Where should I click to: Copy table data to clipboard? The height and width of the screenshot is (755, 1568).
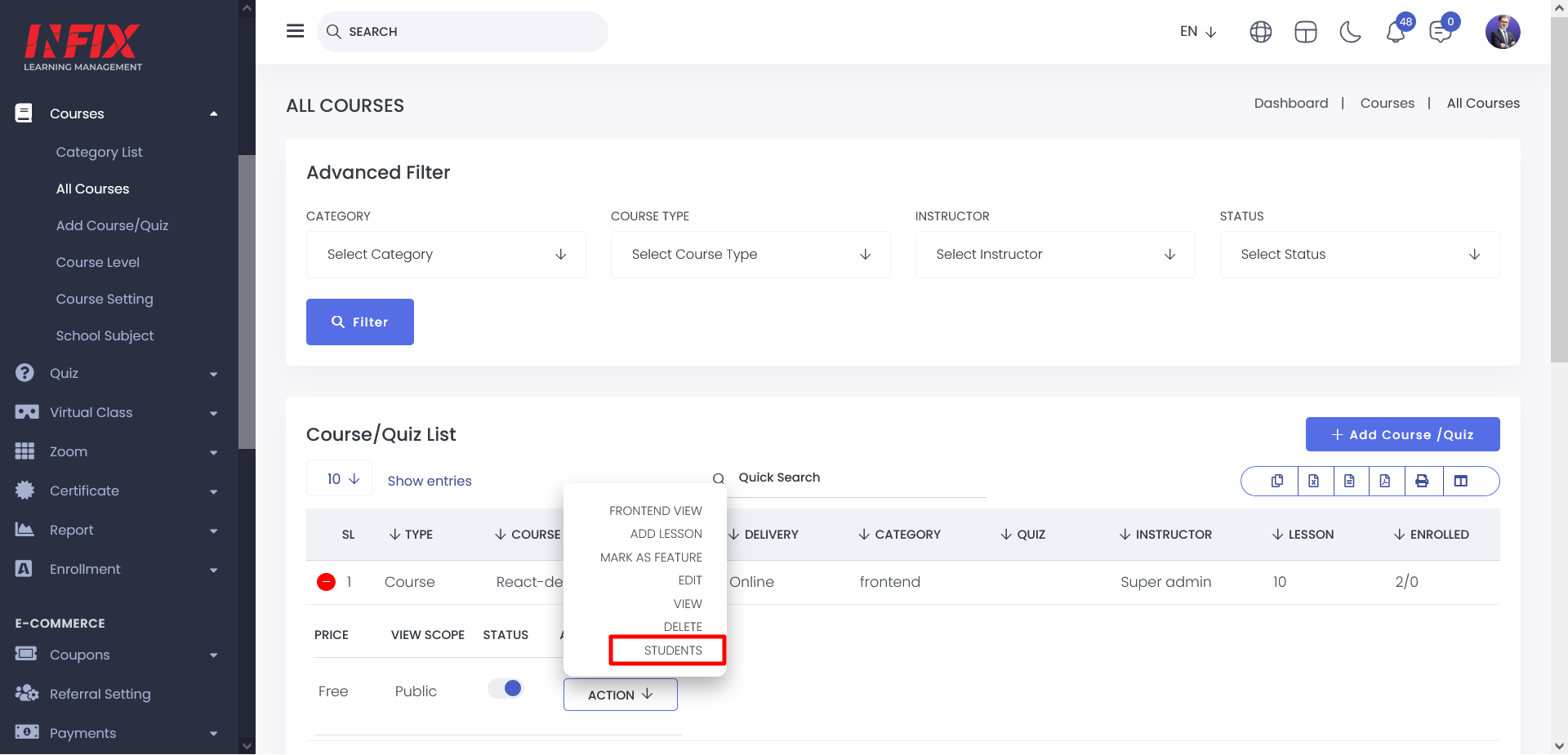tap(1277, 481)
